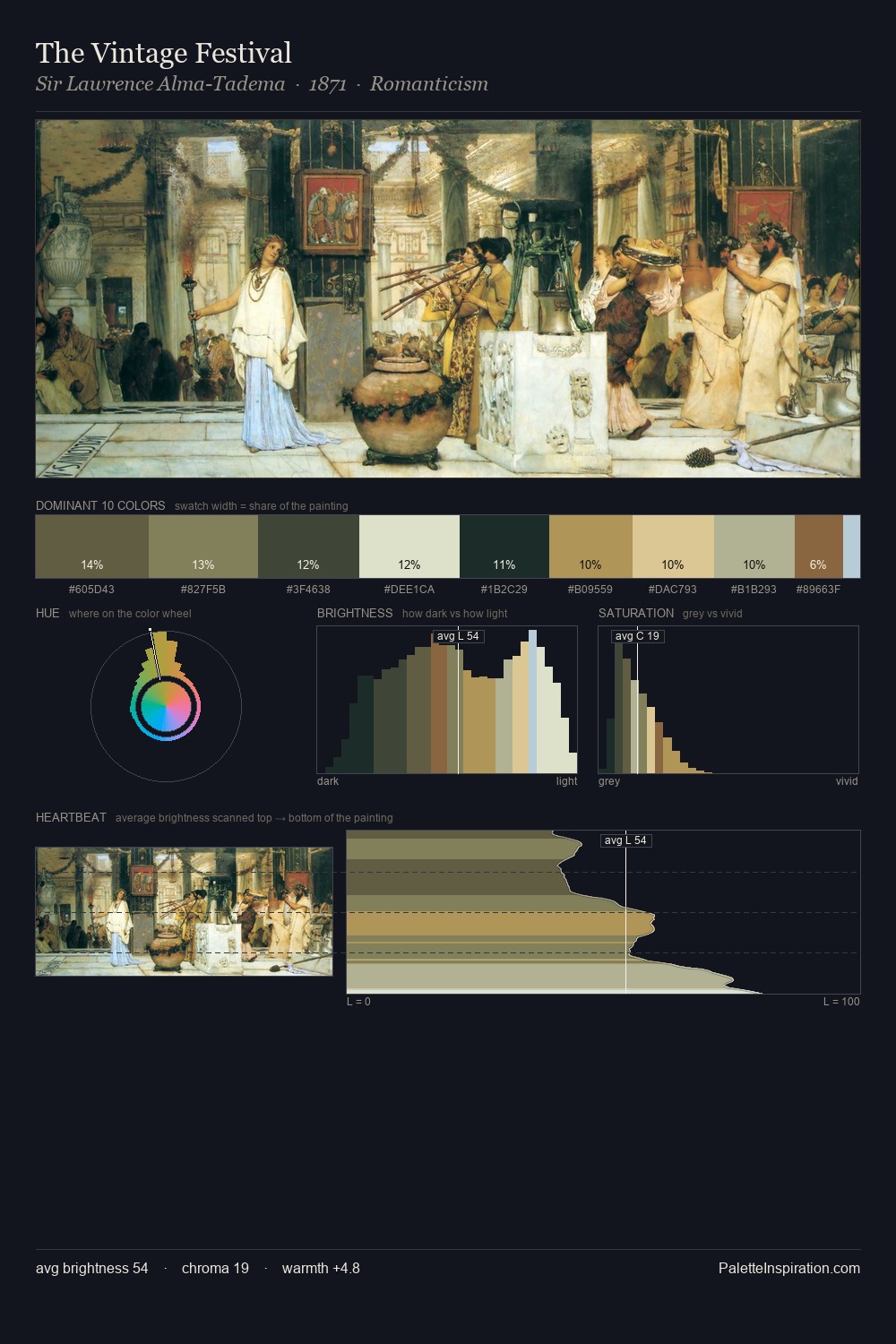Click the narrow light blue swatch
896x1344 pixels.
coord(851,547)
